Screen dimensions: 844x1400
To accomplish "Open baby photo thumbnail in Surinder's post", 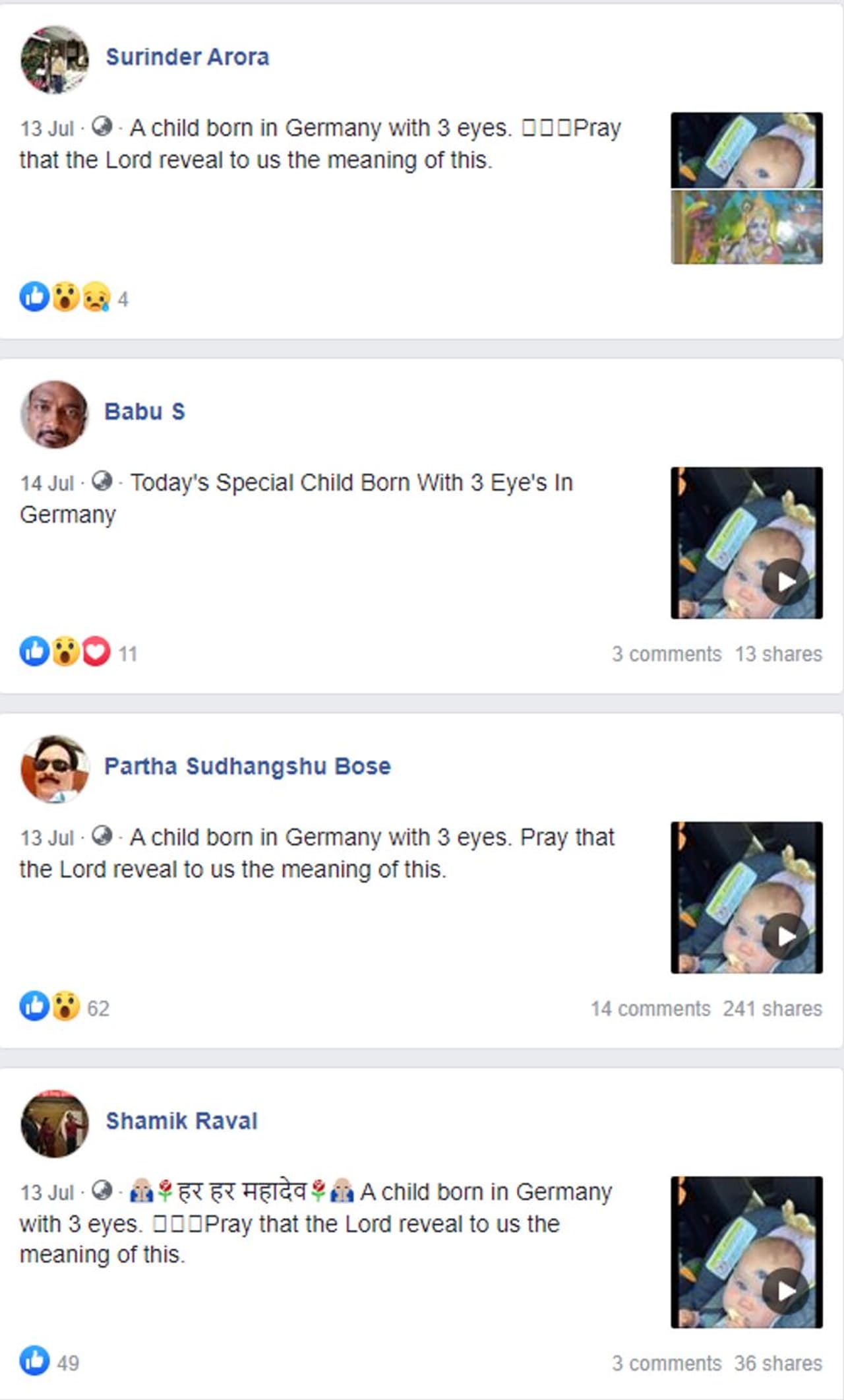I will [746, 150].
